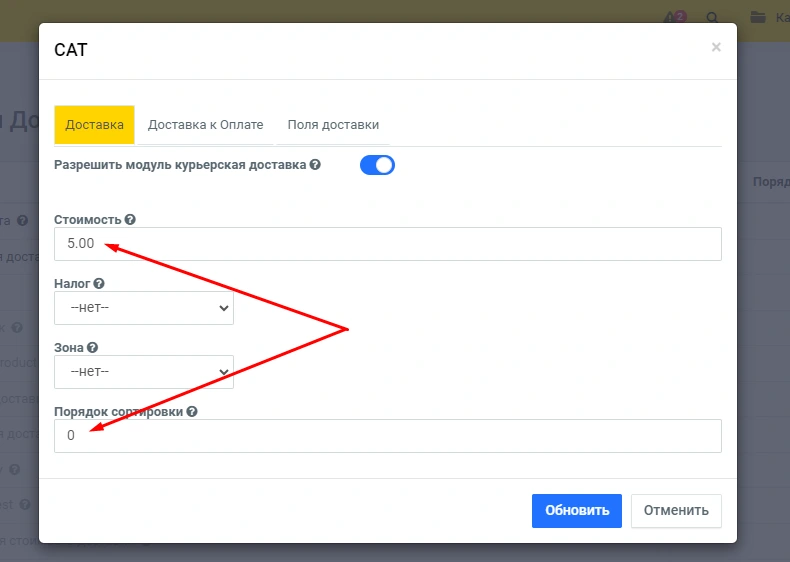Screen dimensions: 790x562
Task: Click the search magnifier icon in header
Action: [713, 17]
